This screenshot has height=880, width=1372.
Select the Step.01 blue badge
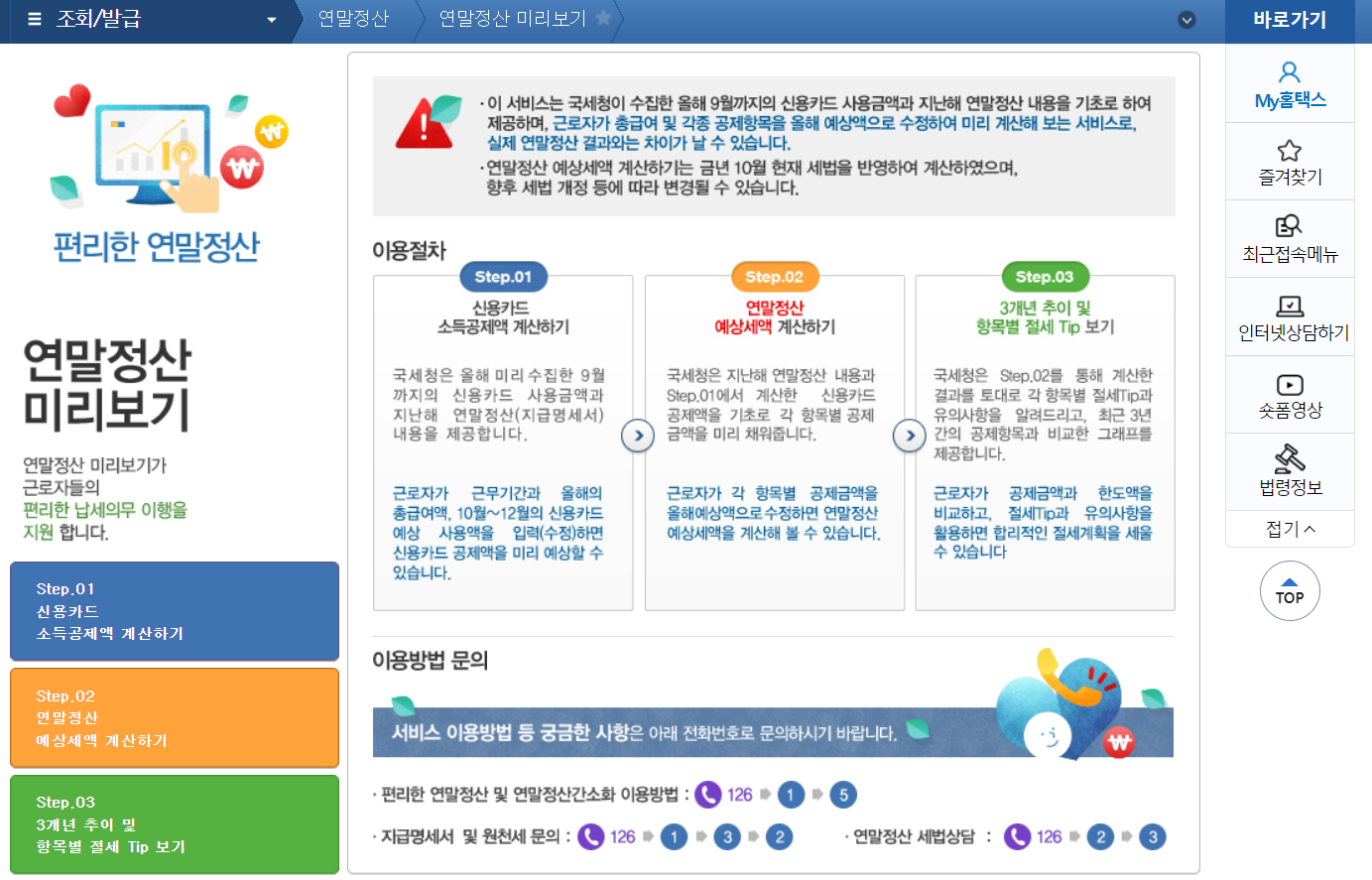[503, 277]
